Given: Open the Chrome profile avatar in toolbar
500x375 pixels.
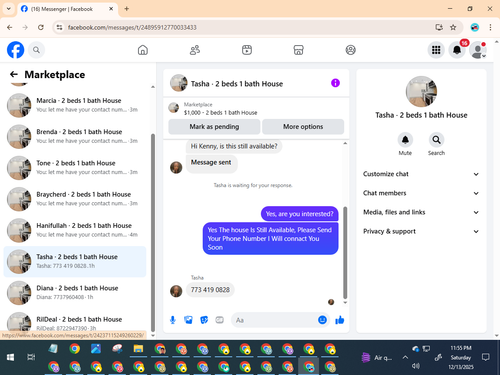Looking at the screenshot, I should [475, 27].
